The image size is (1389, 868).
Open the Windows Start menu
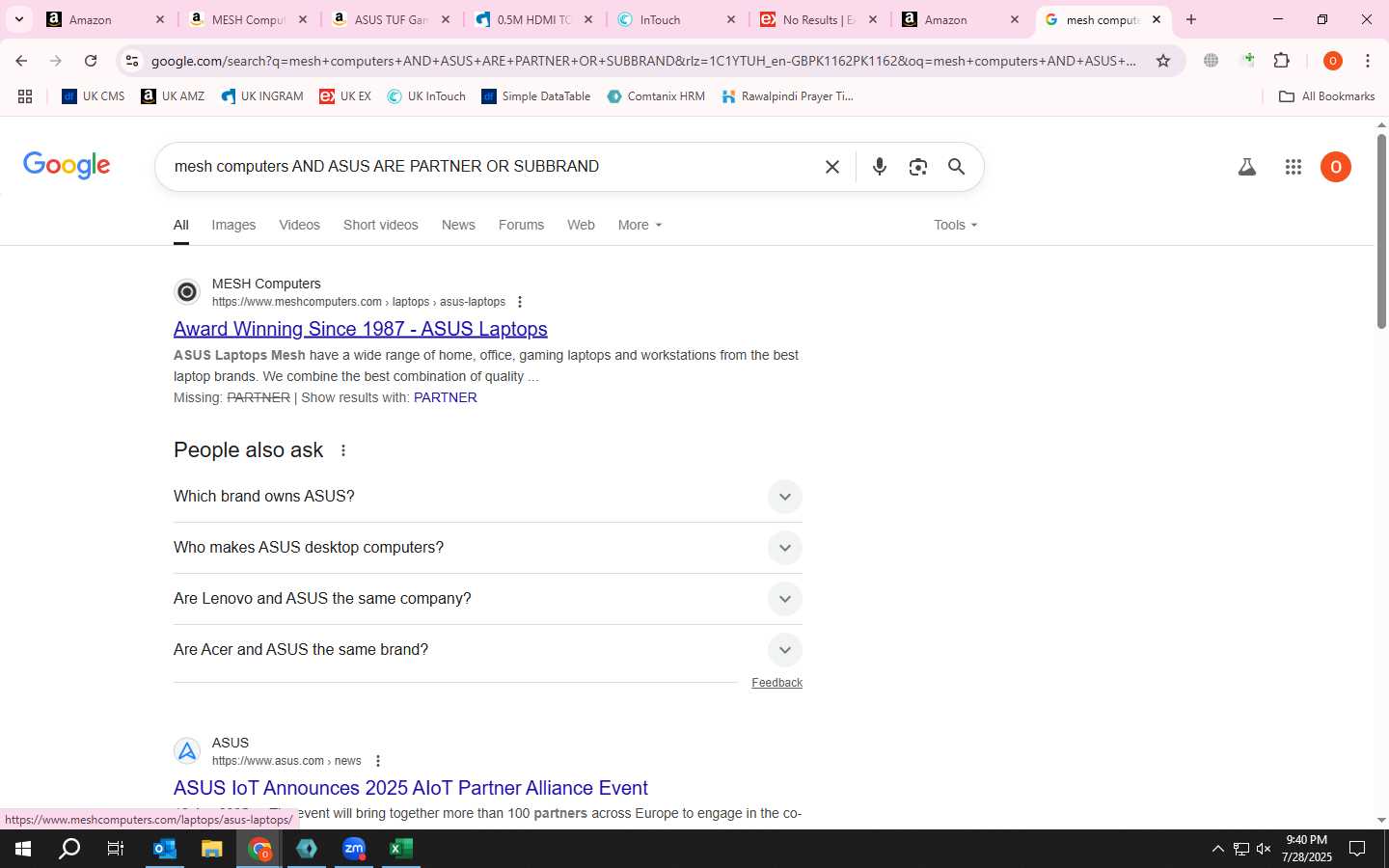click(23, 849)
